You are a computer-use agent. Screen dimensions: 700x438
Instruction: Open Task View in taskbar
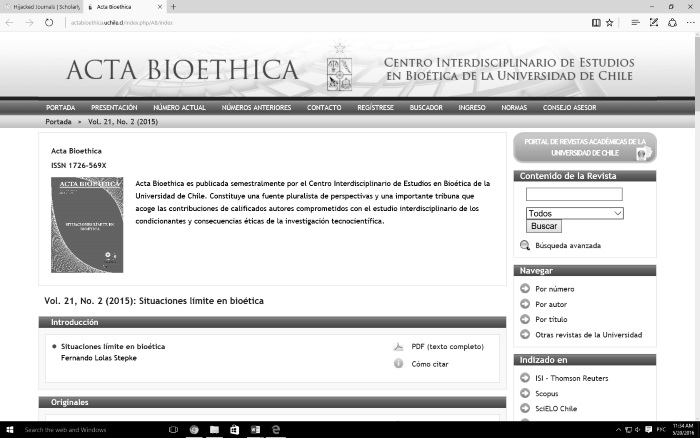point(173,430)
